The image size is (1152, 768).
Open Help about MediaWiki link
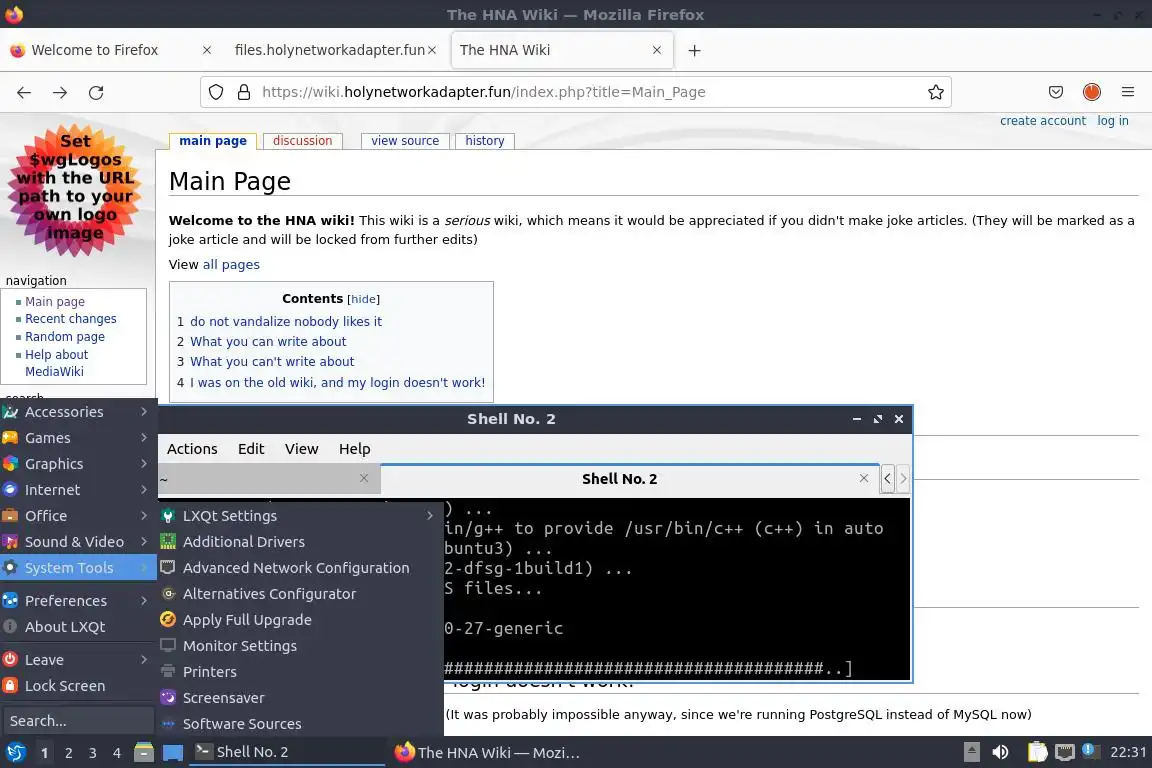point(57,363)
